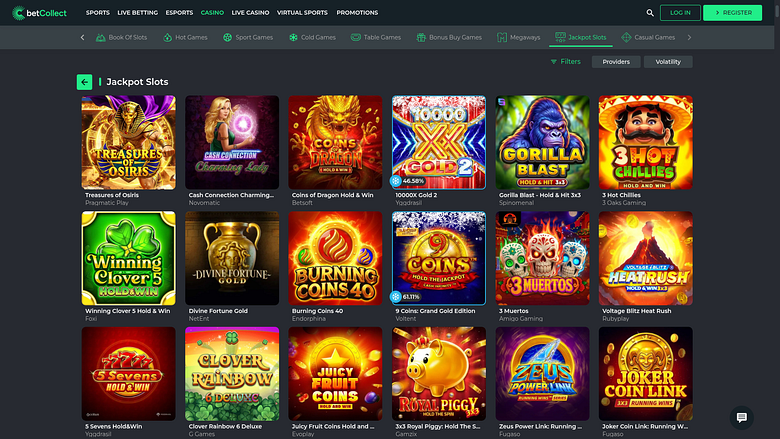780x439 pixels.
Task: Open 9 Coins Grand Gold Edition
Action: [439, 258]
